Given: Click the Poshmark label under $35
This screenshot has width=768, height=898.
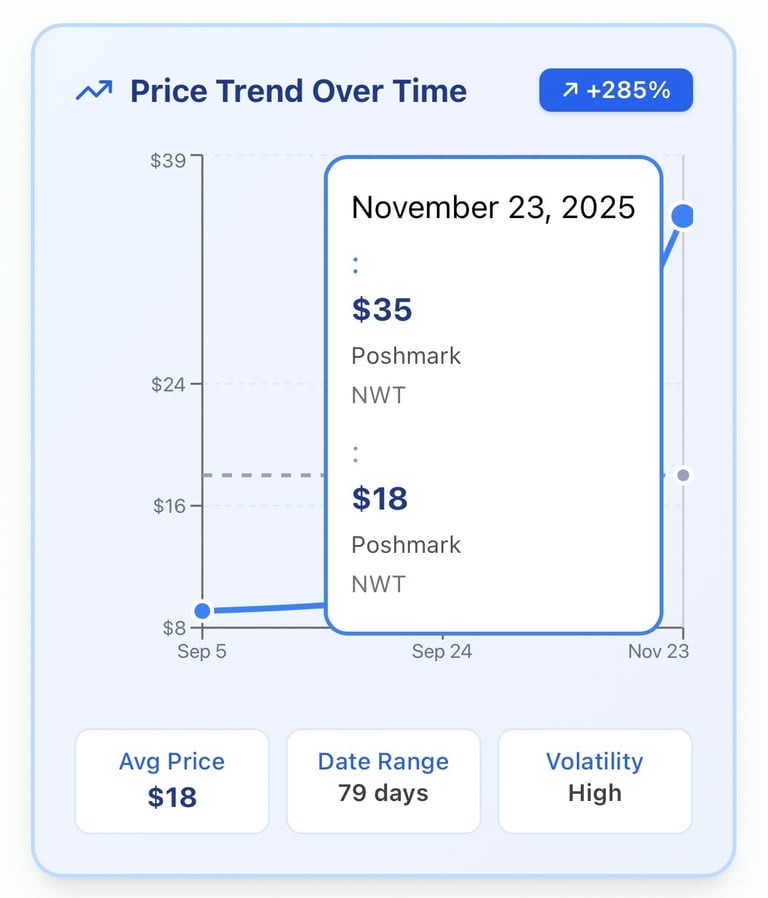Looking at the screenshot, I should click(406, 356).
